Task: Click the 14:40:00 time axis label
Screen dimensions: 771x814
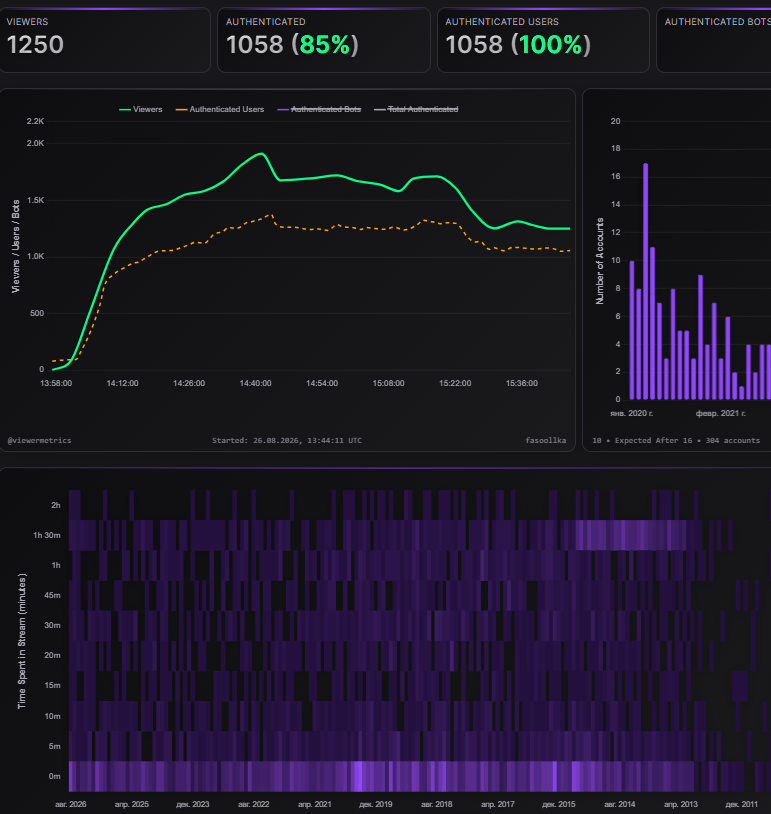Action: pyautogui.click(x=255, y=383)
